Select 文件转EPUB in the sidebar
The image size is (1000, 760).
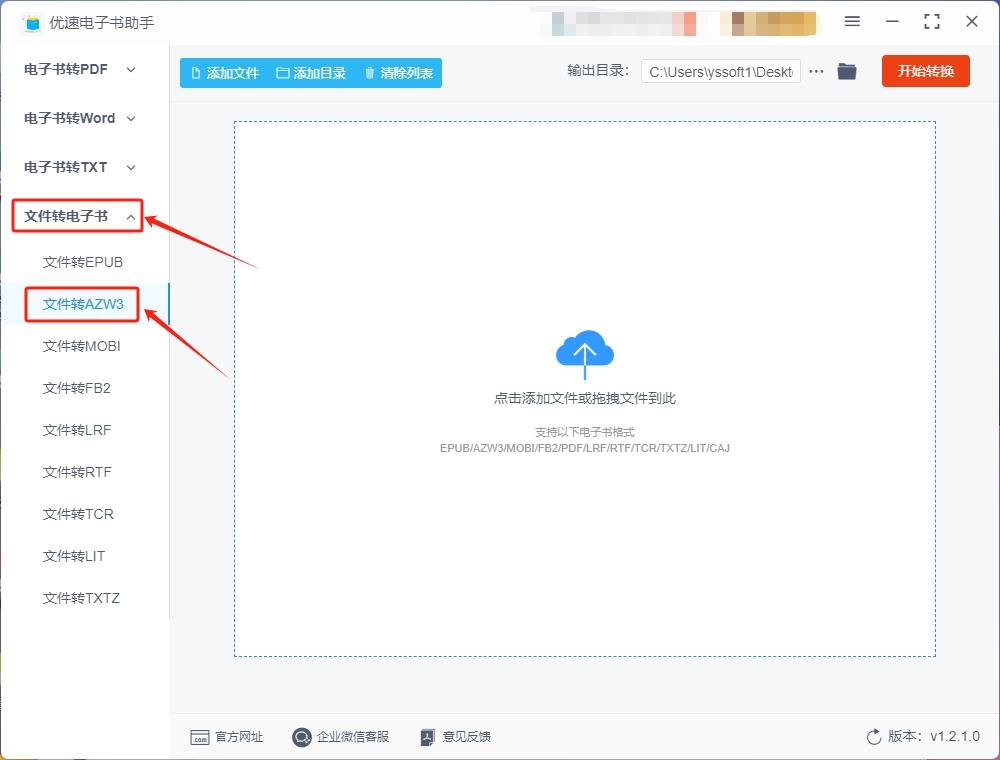82,261
